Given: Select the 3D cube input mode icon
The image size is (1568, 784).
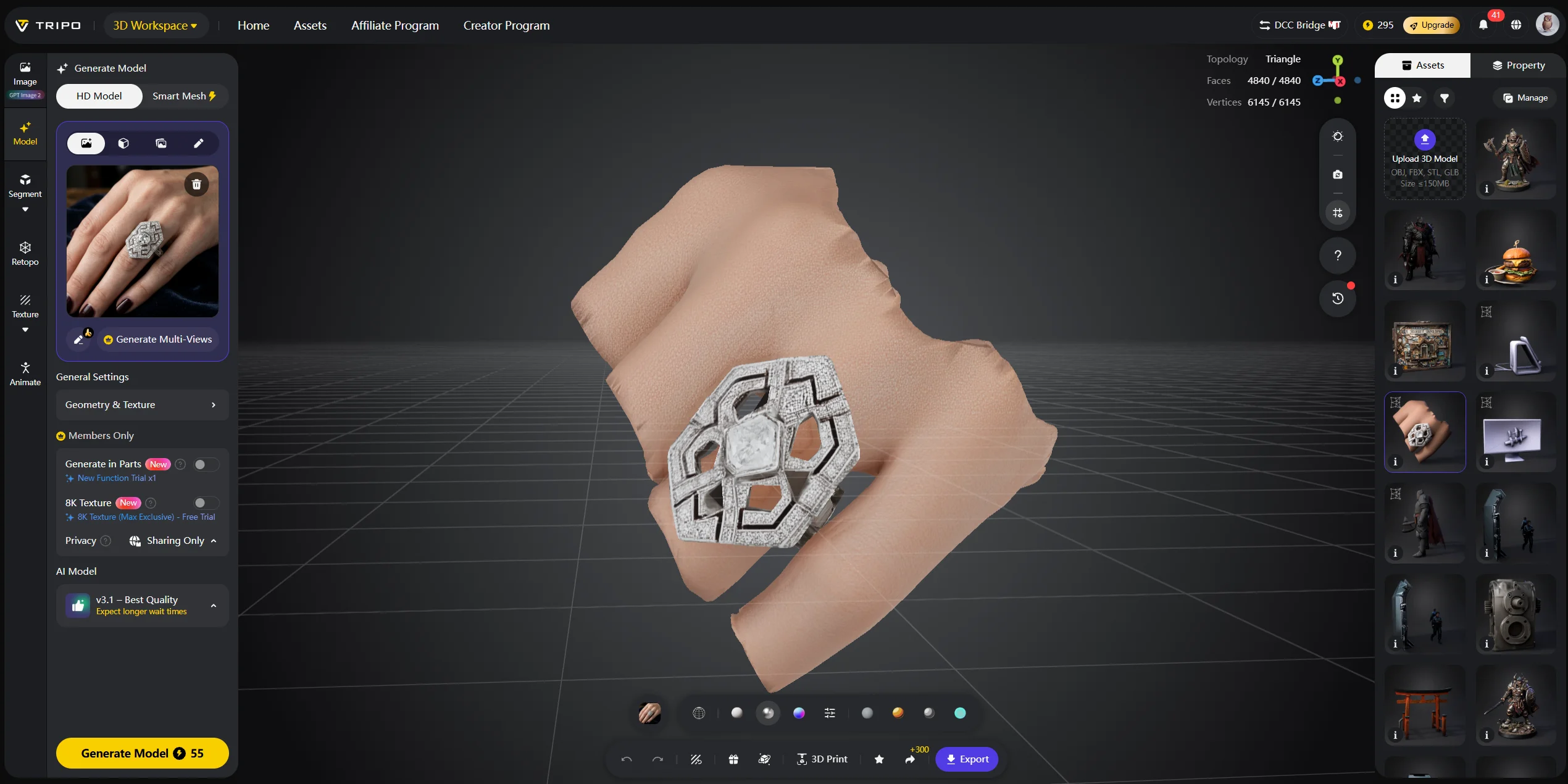Looking at the screenshot, I should pos(123,143).
